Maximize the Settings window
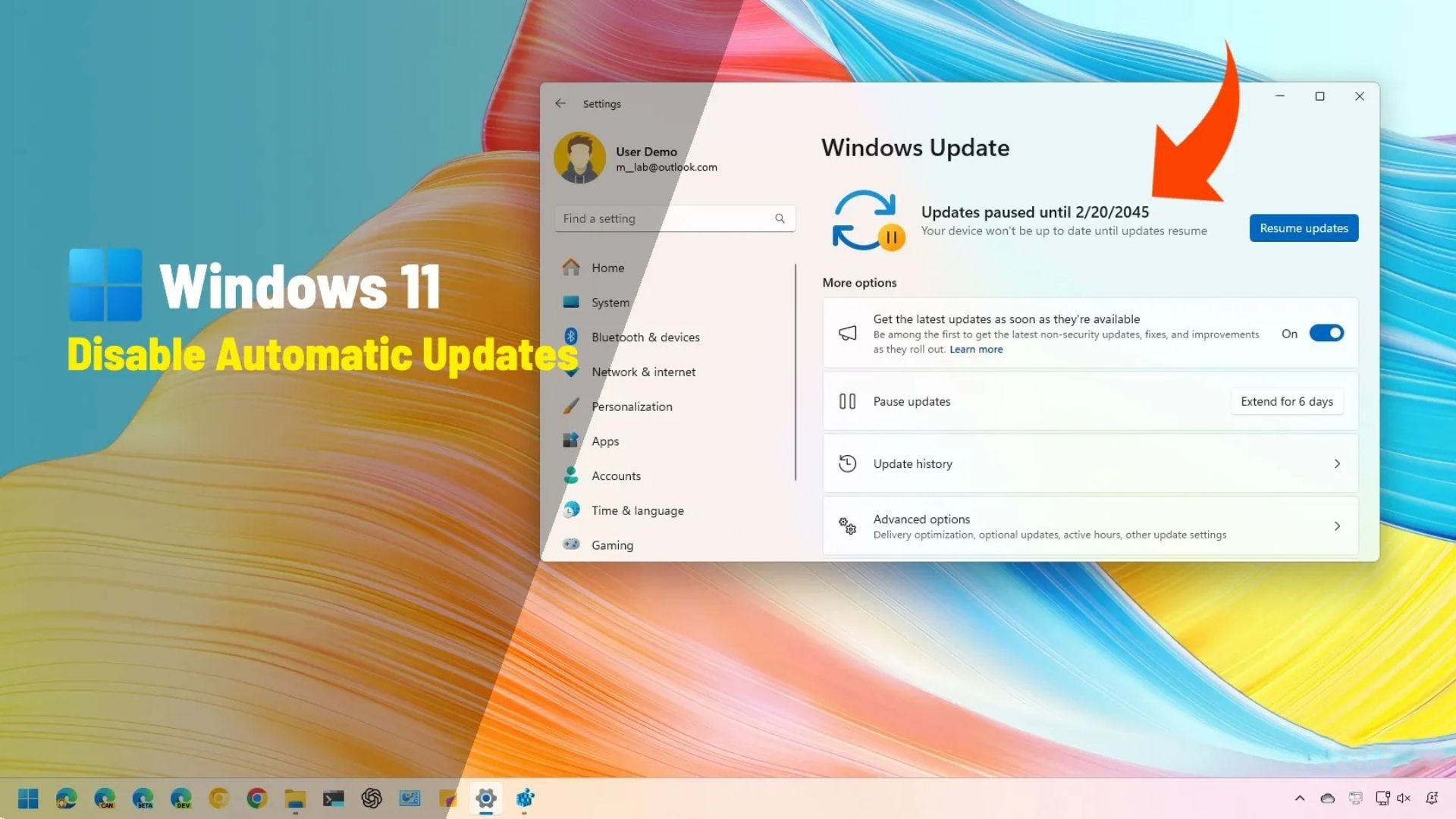 click(1319, 96)
